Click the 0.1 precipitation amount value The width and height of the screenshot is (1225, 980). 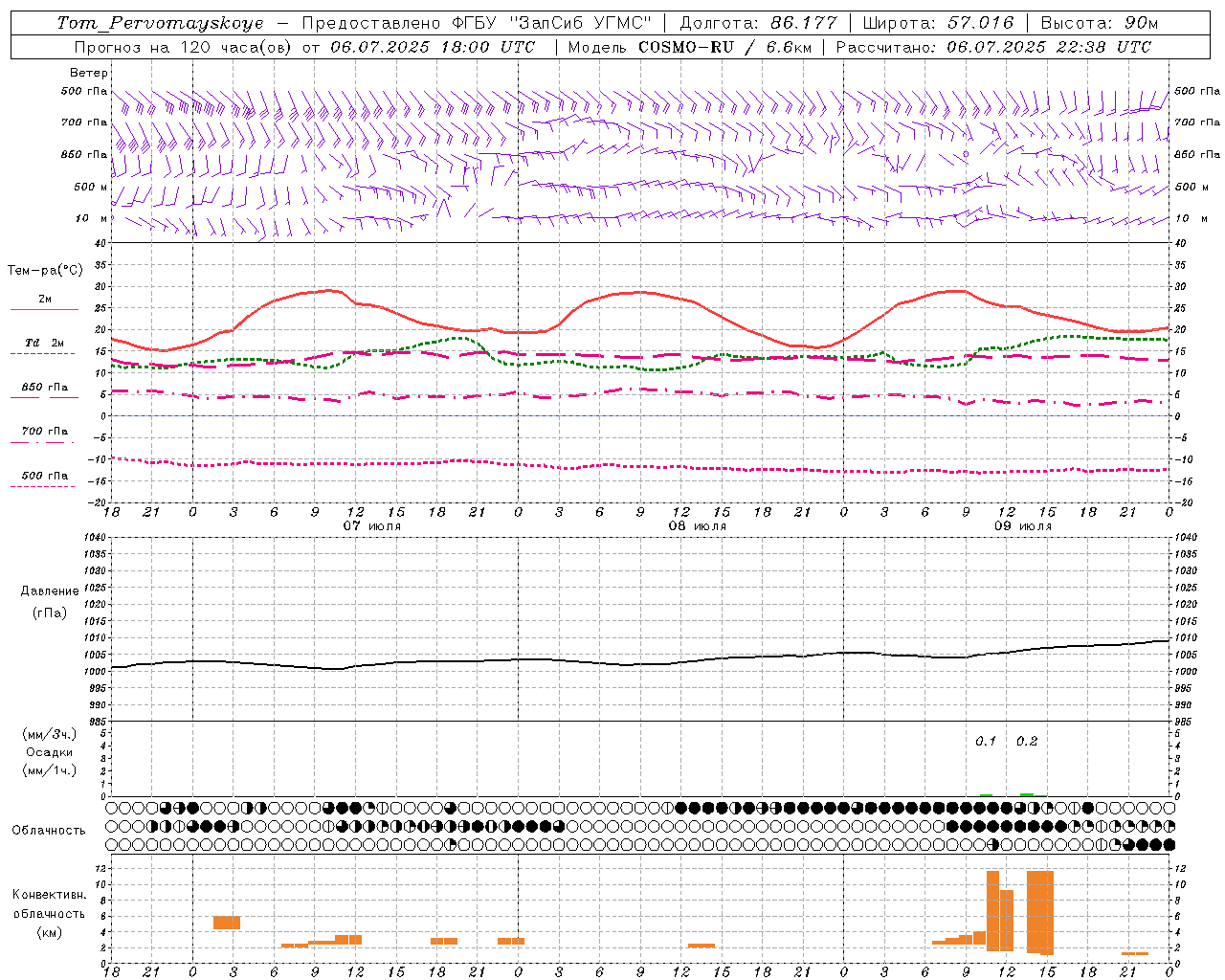986,742
